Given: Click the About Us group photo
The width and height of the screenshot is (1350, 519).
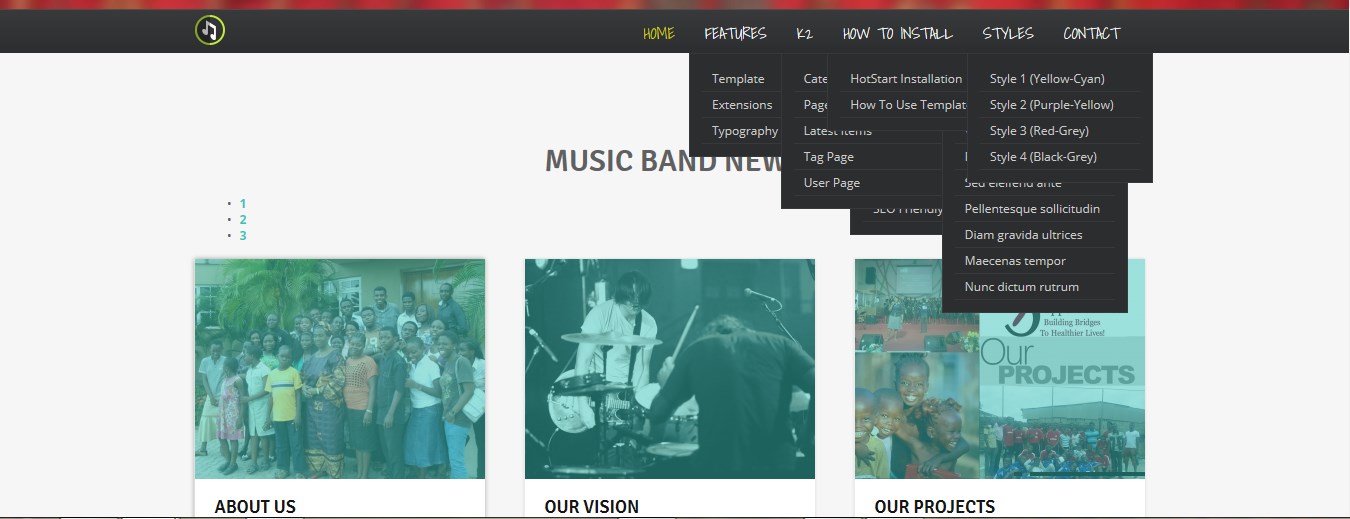Looking at the screenshot, I should click(x=340, y=369).
